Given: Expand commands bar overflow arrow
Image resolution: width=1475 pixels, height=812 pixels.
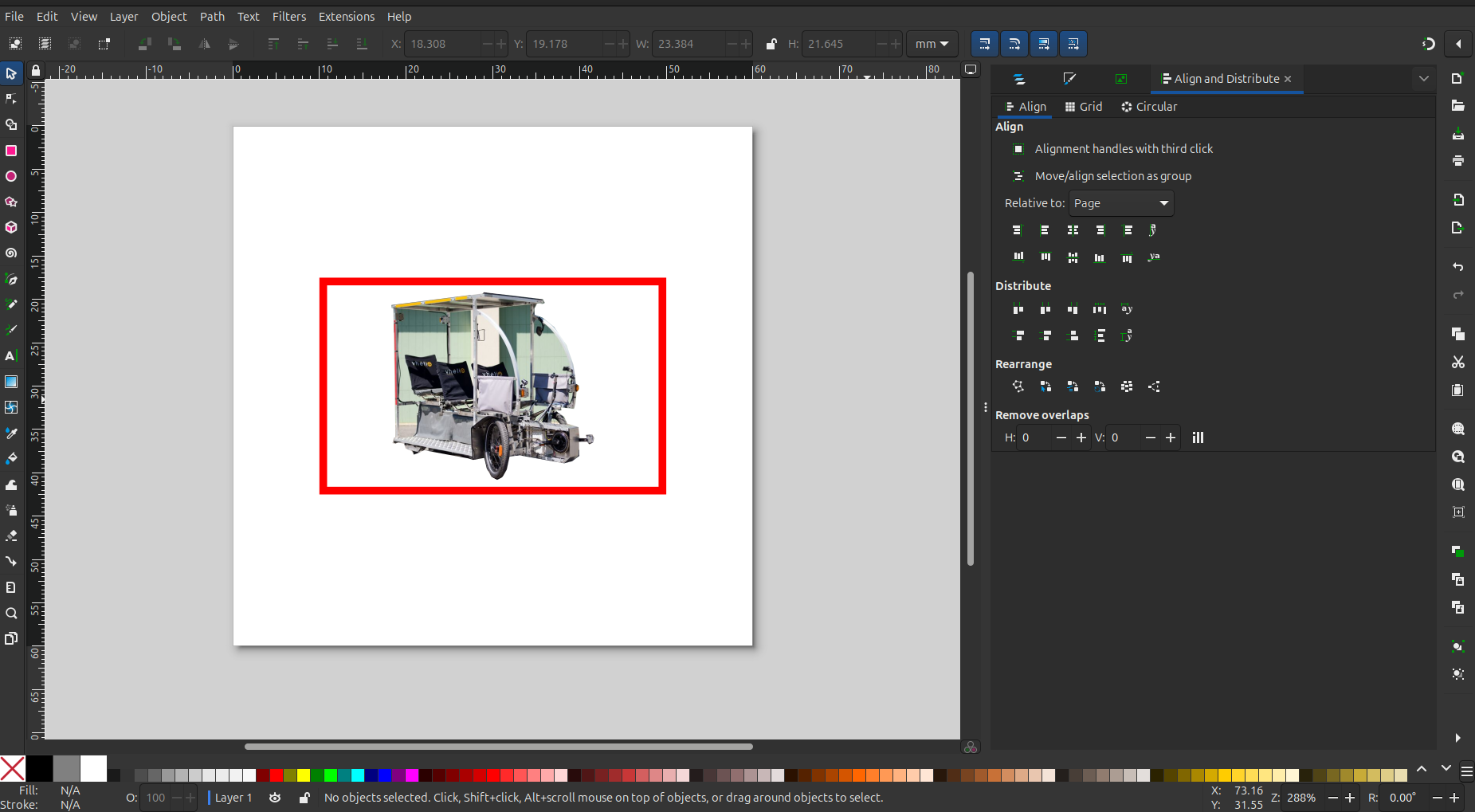Looking at the screenshot, I should (x=1457, y=738).
